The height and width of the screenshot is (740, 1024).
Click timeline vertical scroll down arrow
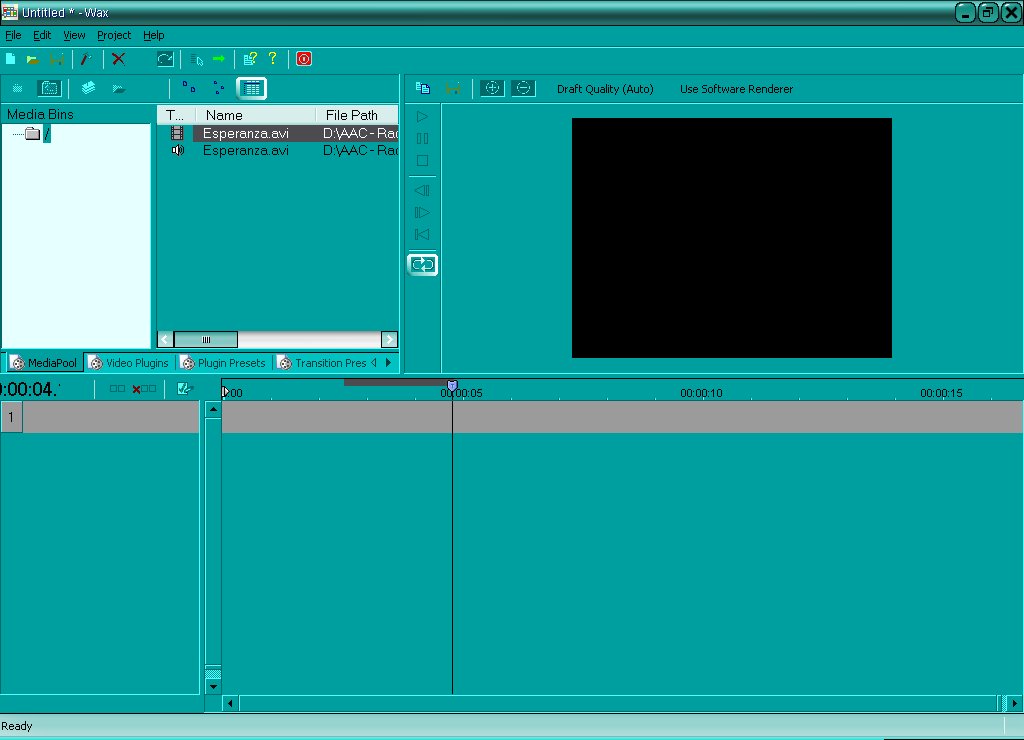213,686
